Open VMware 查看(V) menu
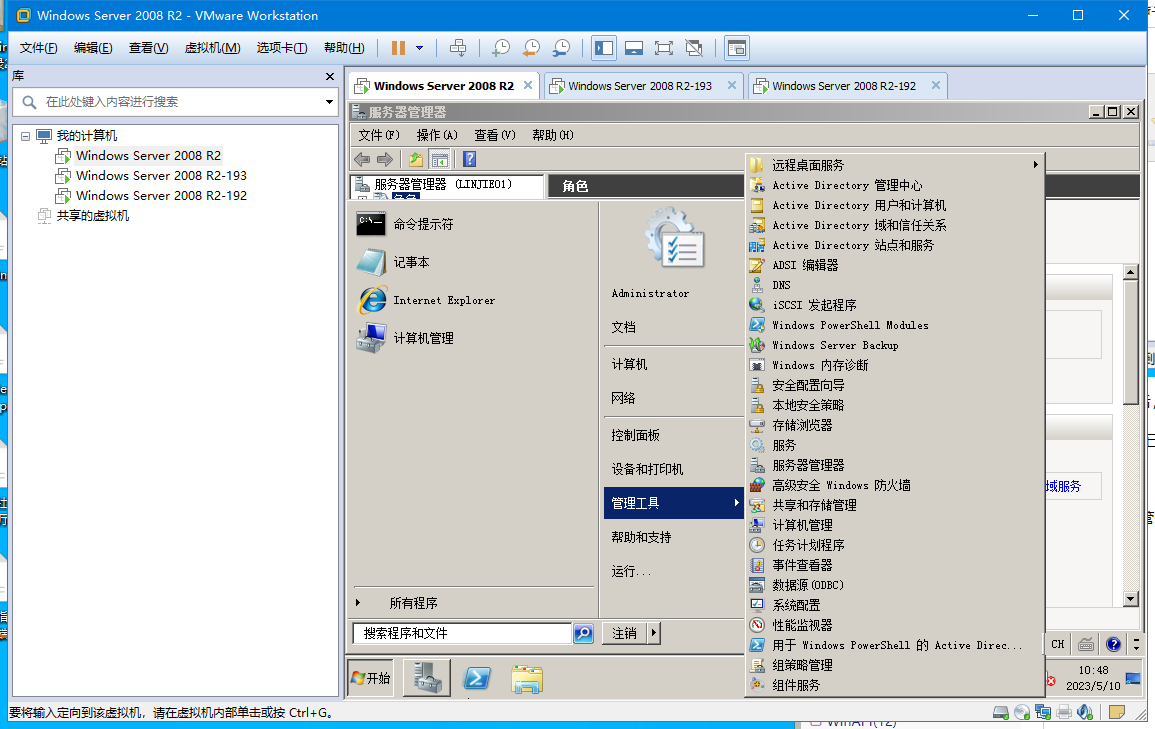Screen dimensions: 1155x729 148,48
